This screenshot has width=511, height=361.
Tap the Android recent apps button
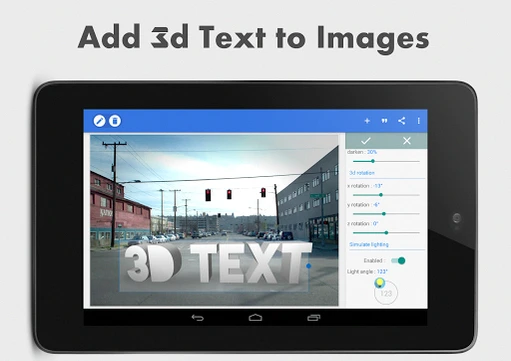[314, 318]
